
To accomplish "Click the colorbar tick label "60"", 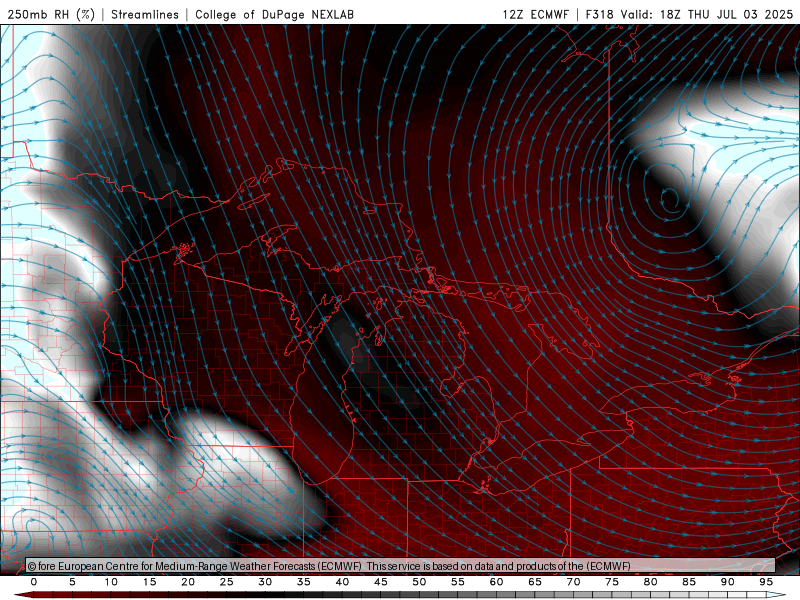I will coord(496,582).
